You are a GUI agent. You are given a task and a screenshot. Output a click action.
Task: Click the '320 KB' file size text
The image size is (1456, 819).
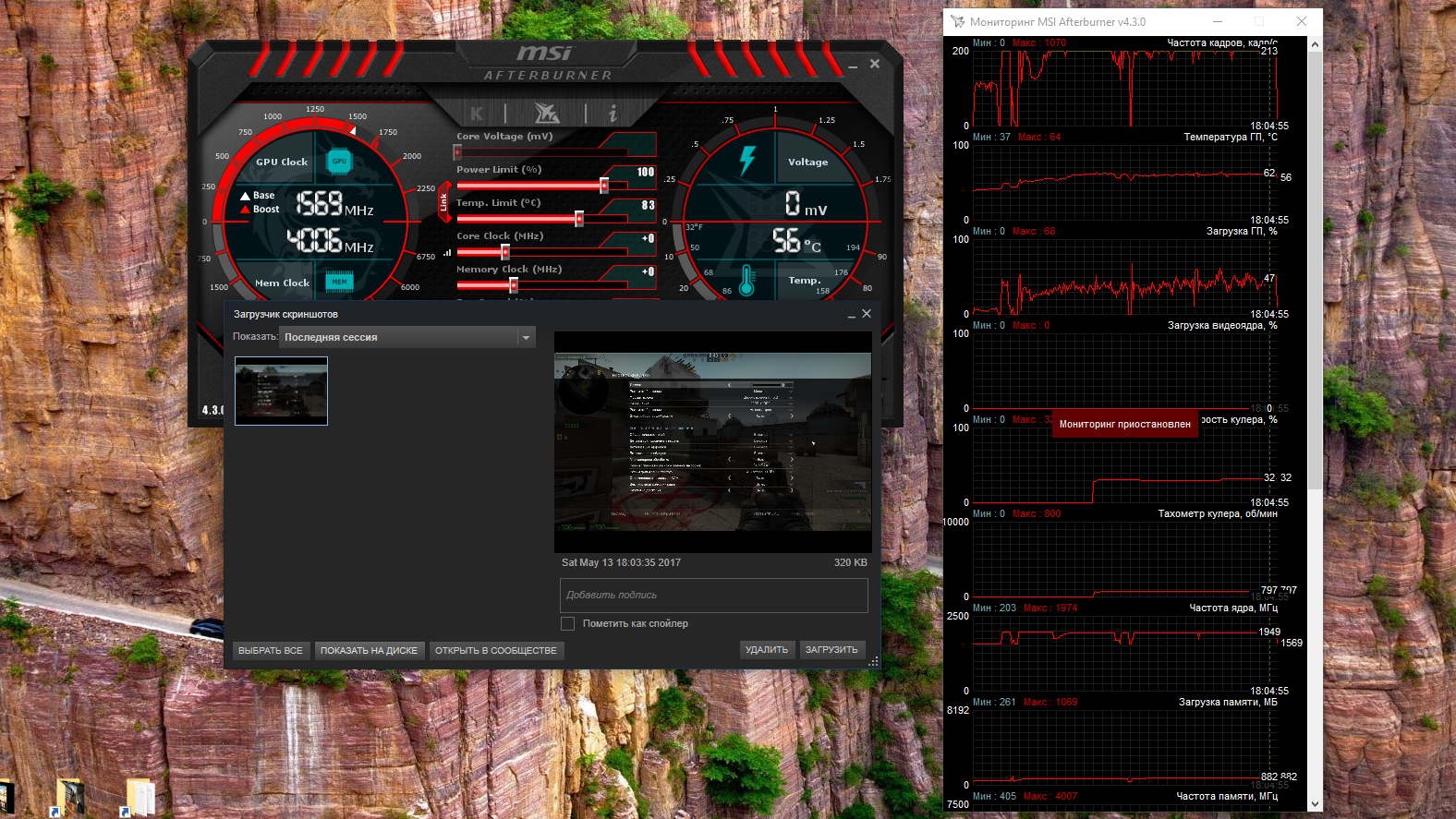tap(850, 562)
